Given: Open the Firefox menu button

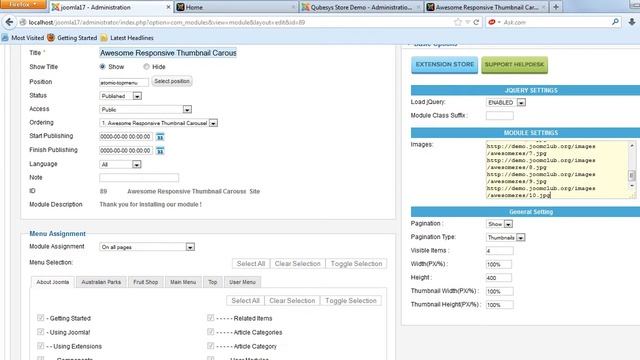Looking at the screenshot, I should (x=23, y=4).
